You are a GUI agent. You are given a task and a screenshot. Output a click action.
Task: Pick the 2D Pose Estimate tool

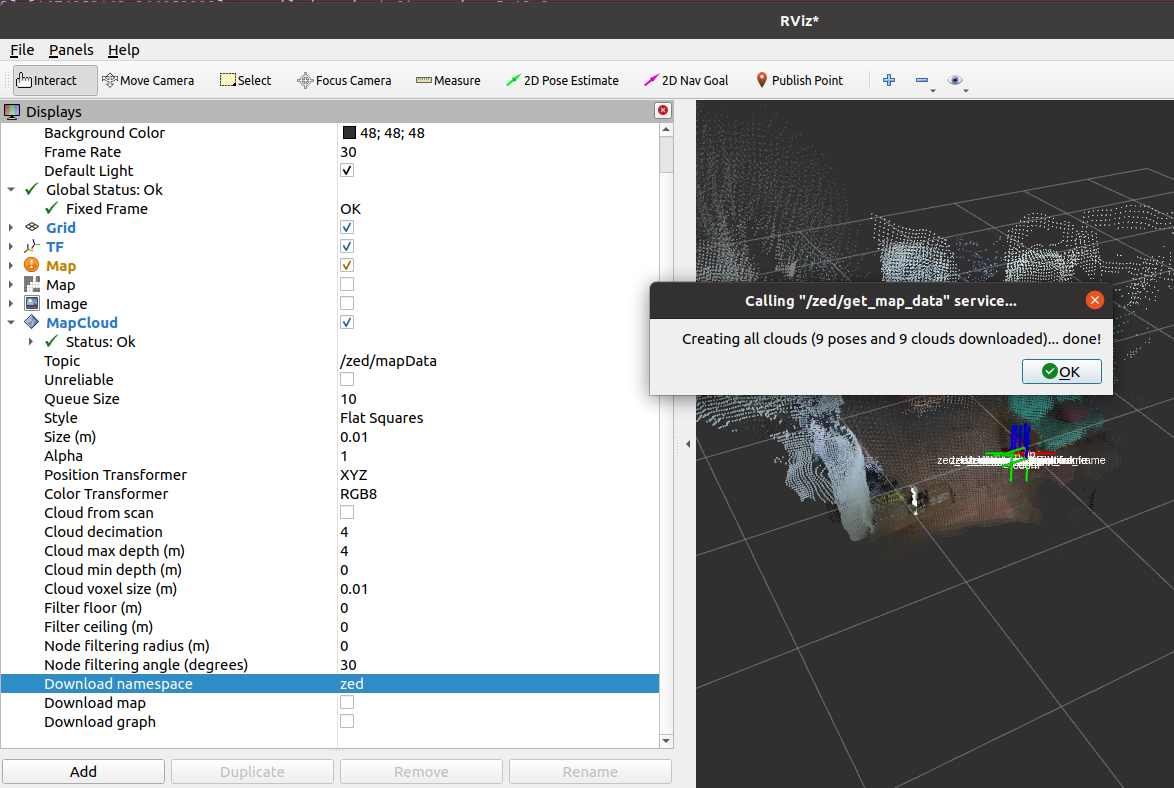(x=562, y=80)
